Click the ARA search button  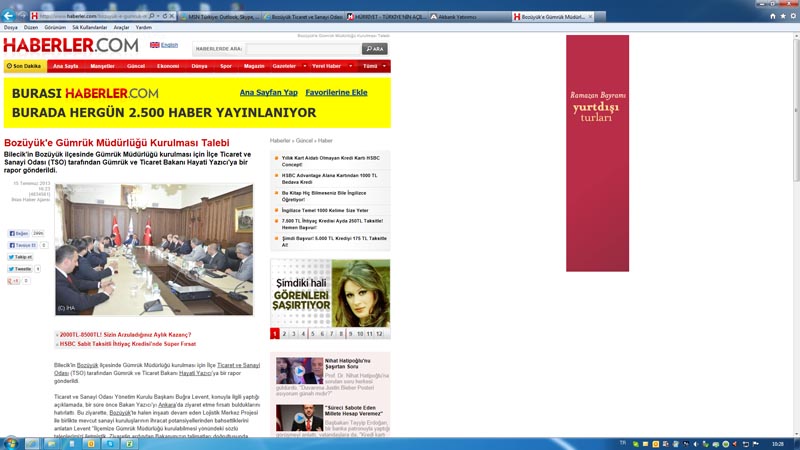pos(374,49)
